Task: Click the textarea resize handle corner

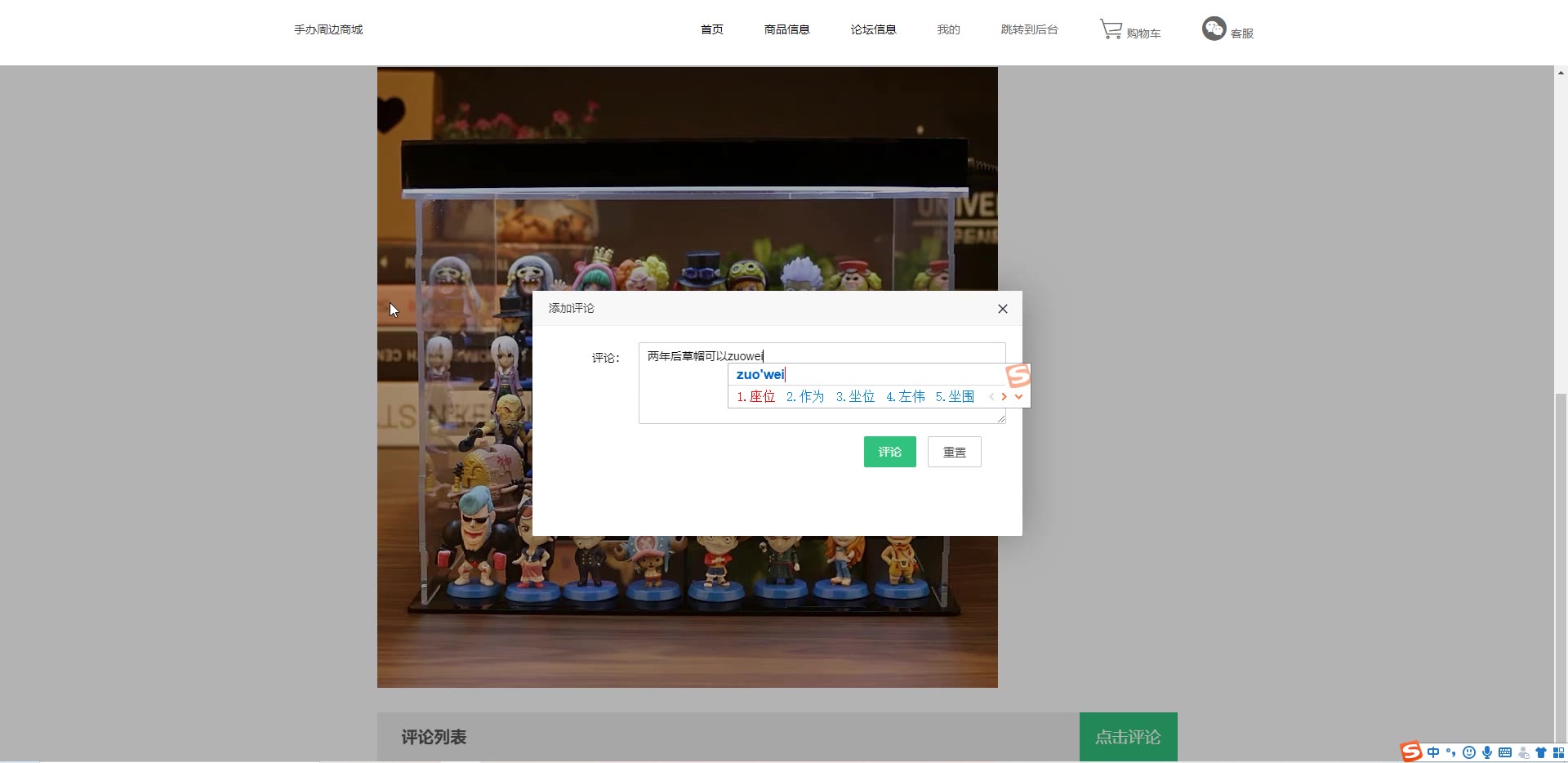Action: [1001, 418]
